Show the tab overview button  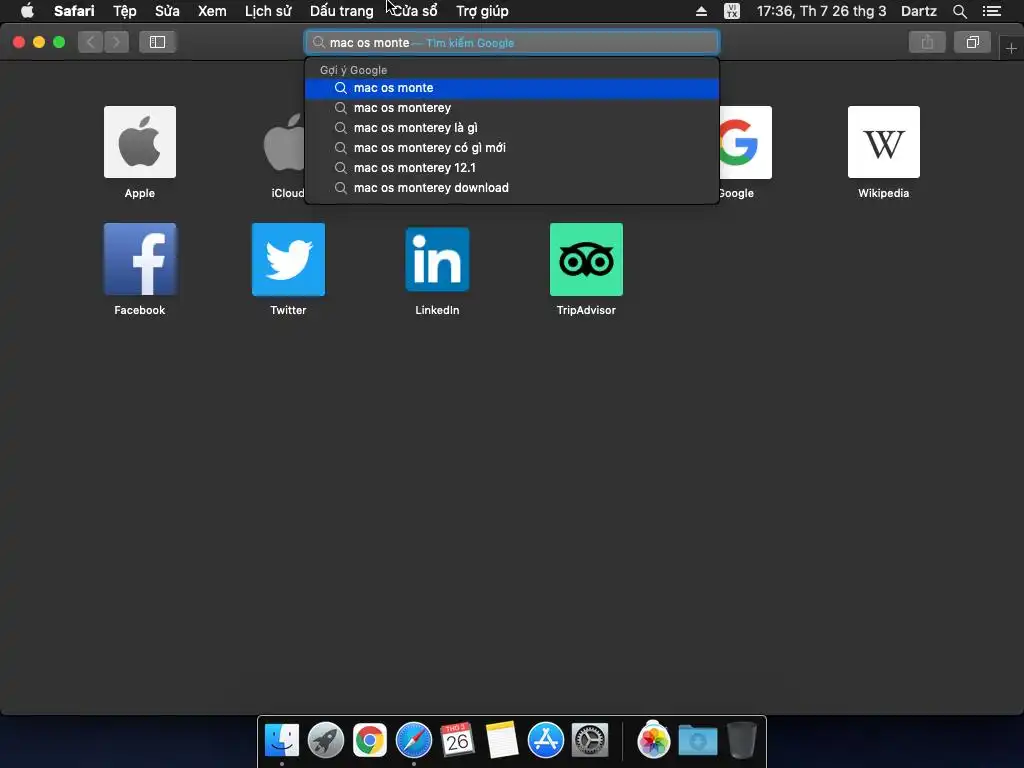tap(972, 42)
